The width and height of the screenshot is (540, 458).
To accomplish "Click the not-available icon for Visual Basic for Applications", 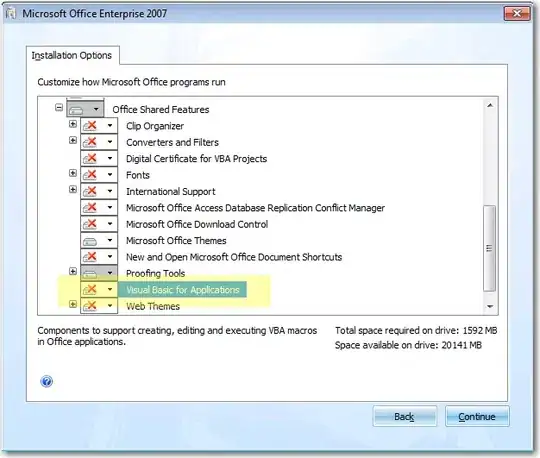I will 90,290.
